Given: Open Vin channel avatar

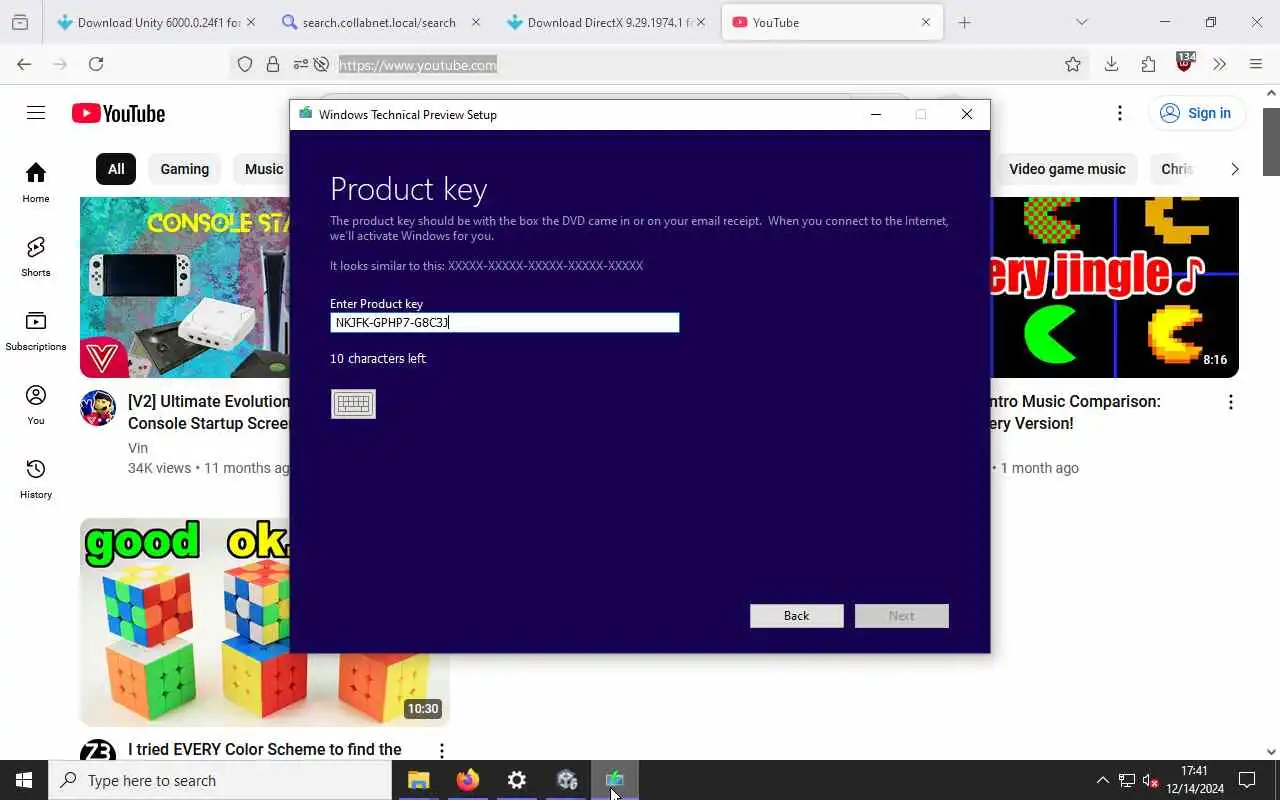Looking at the screenshot, I should (x=98, y=408).
